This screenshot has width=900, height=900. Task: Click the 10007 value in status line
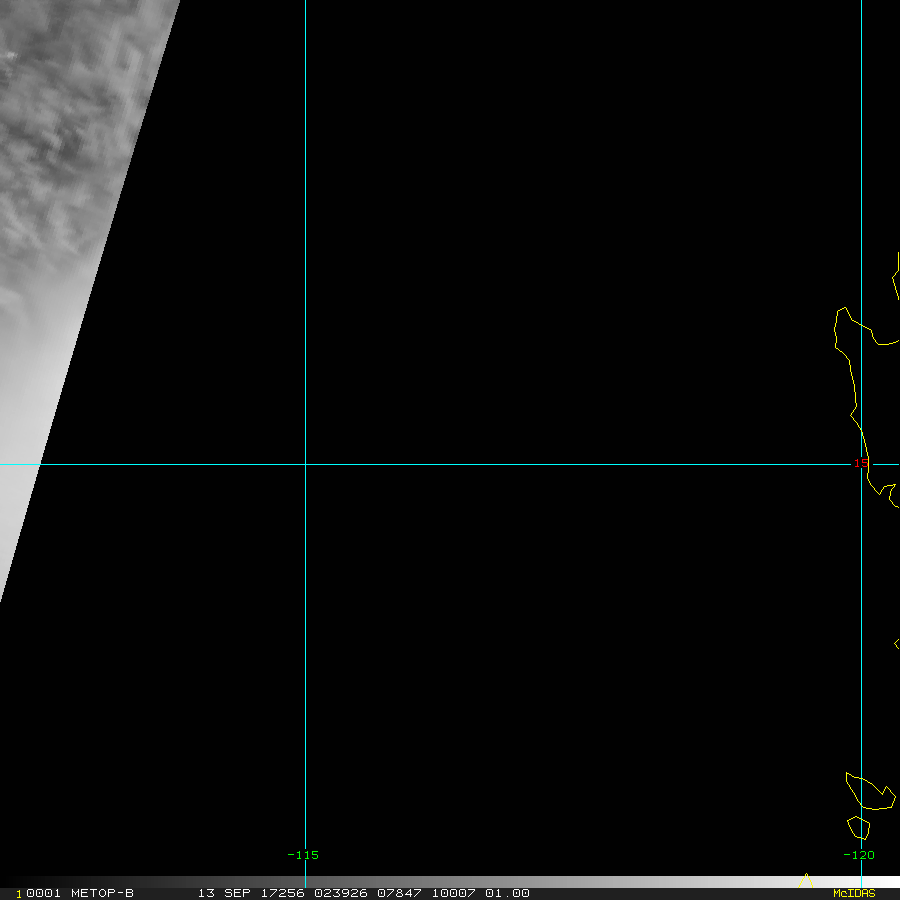[456, 893]
